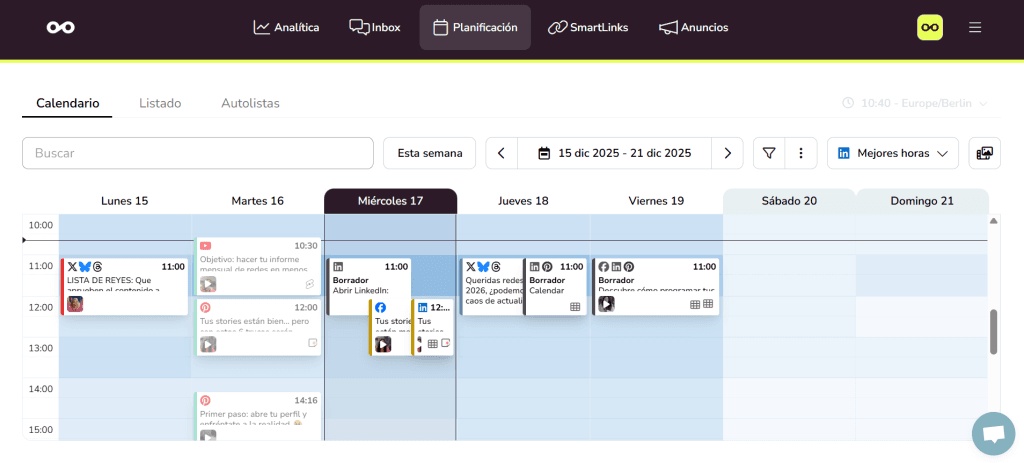Open Analítica in the top navigation
Viewport: 1024px width, 463px height.
point(286,27)
